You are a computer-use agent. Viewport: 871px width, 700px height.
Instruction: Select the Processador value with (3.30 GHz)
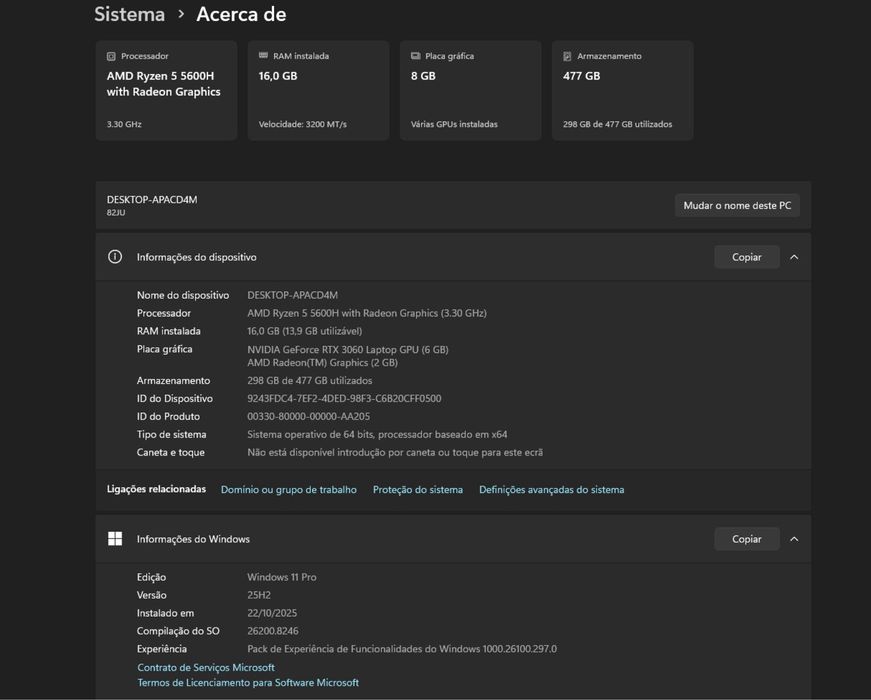[367, 313]
